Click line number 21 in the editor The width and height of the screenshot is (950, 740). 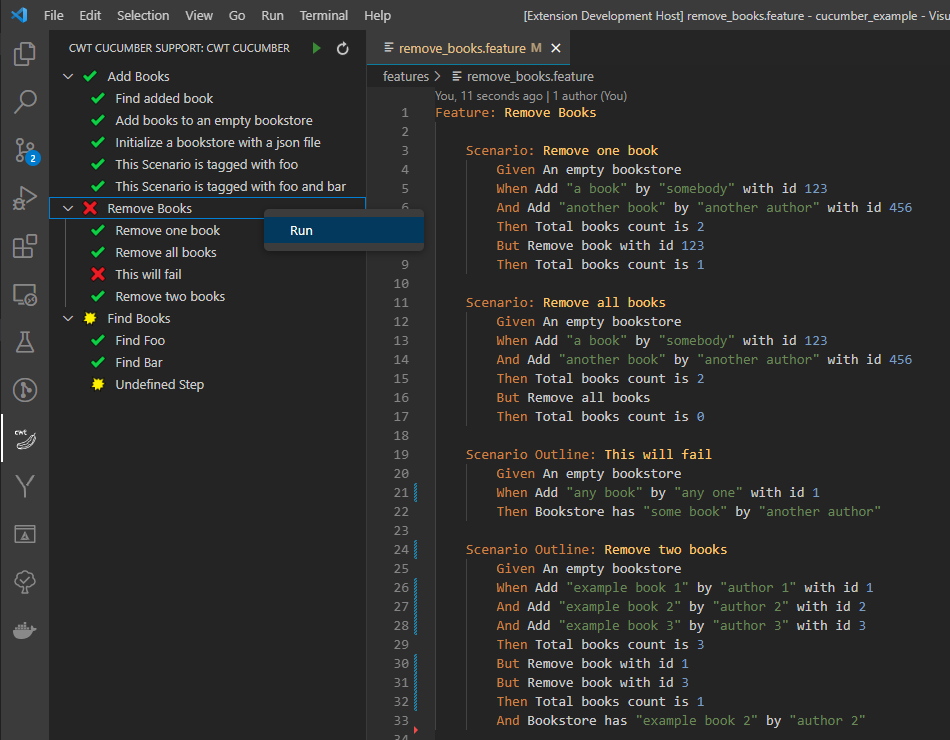click(x=400, y=492)
